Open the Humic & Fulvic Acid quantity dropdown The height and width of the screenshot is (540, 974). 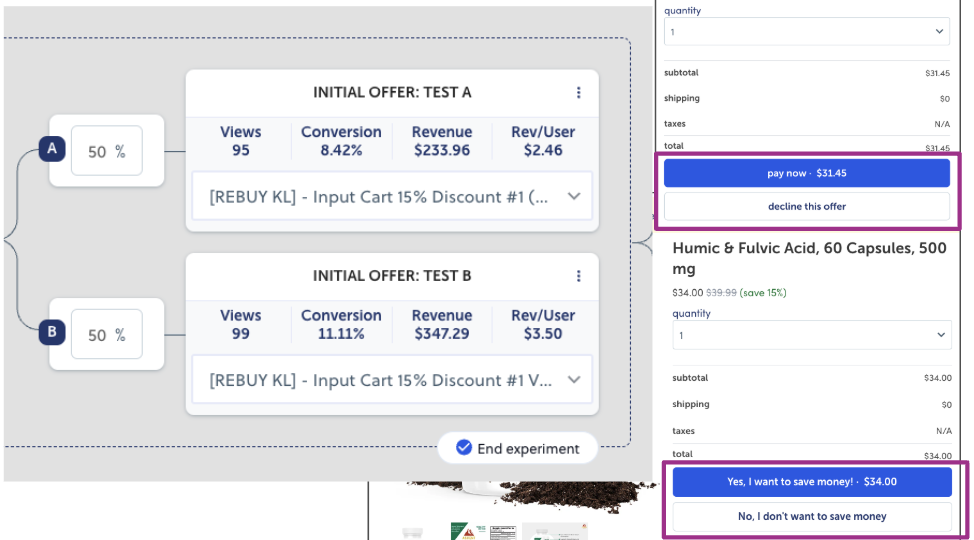(807, 335)
